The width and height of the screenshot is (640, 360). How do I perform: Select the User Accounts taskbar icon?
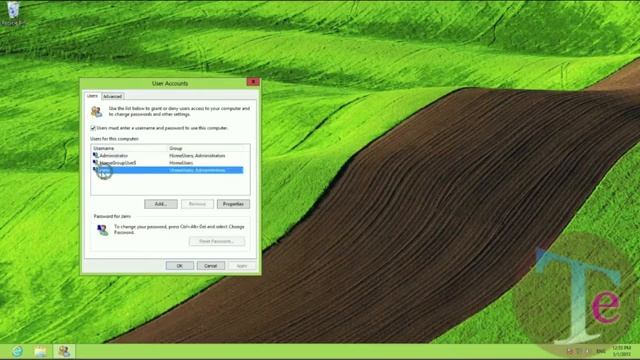point(64,351)
